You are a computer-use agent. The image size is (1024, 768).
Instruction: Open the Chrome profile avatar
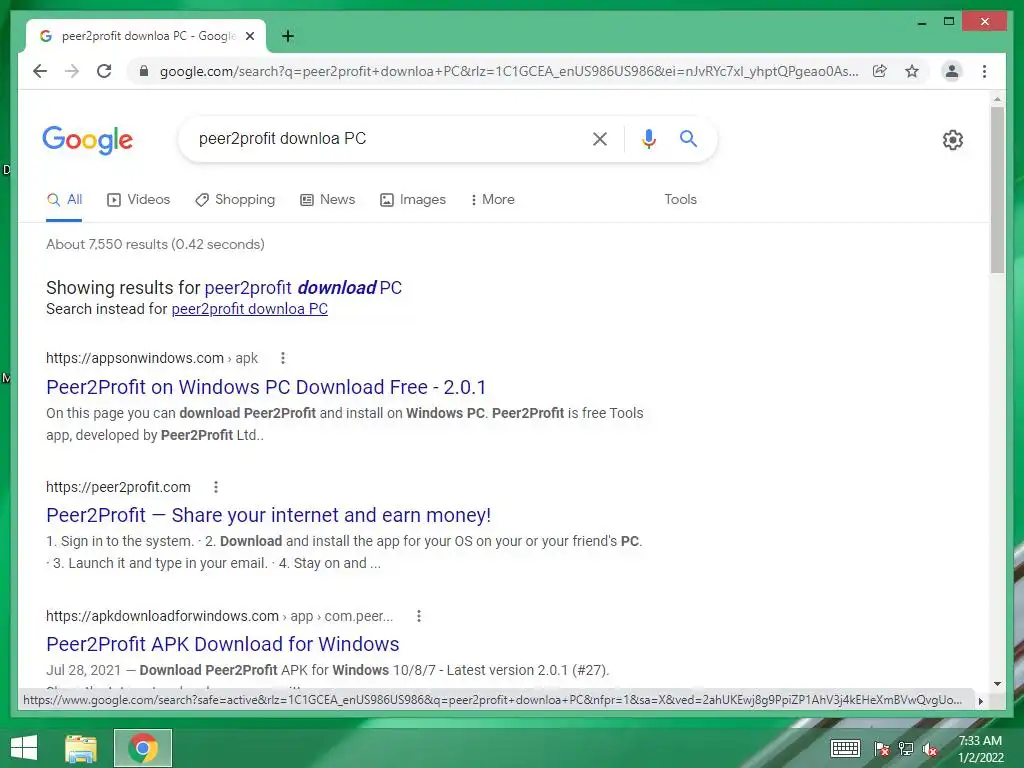(952, 71)
